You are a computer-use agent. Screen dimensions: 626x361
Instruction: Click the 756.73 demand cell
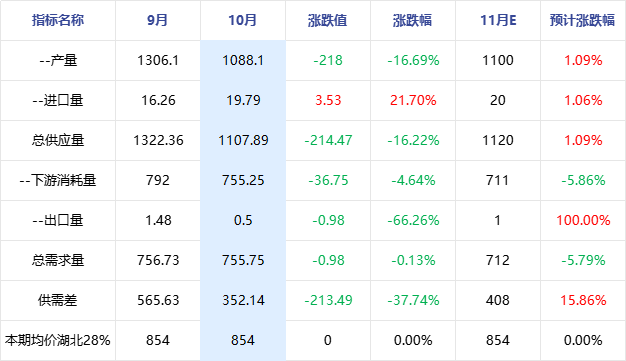click(158, 260)
